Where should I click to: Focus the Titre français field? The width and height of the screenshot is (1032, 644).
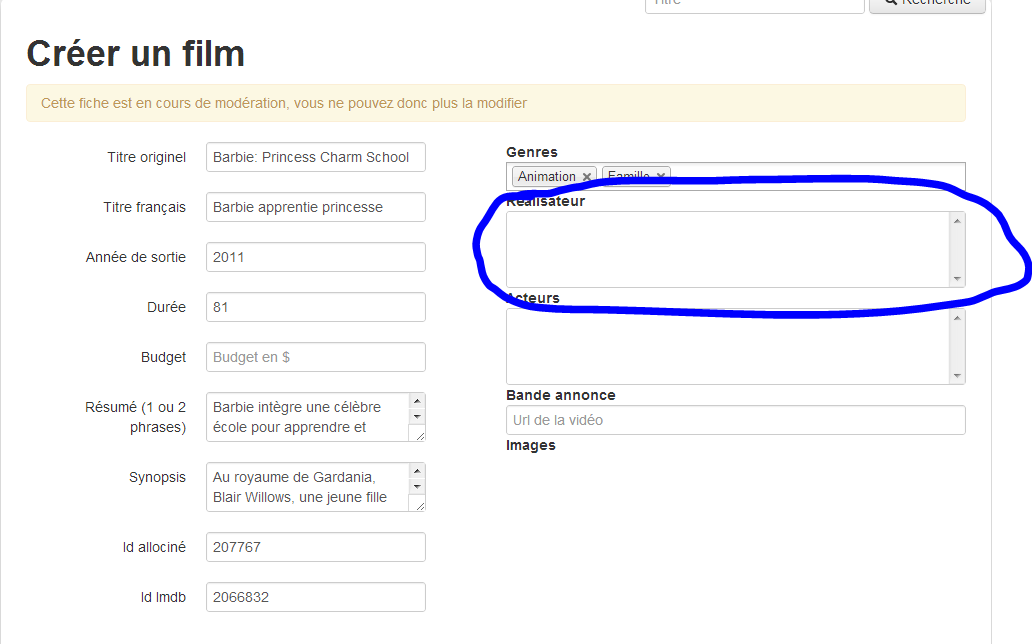pos(316,207)
